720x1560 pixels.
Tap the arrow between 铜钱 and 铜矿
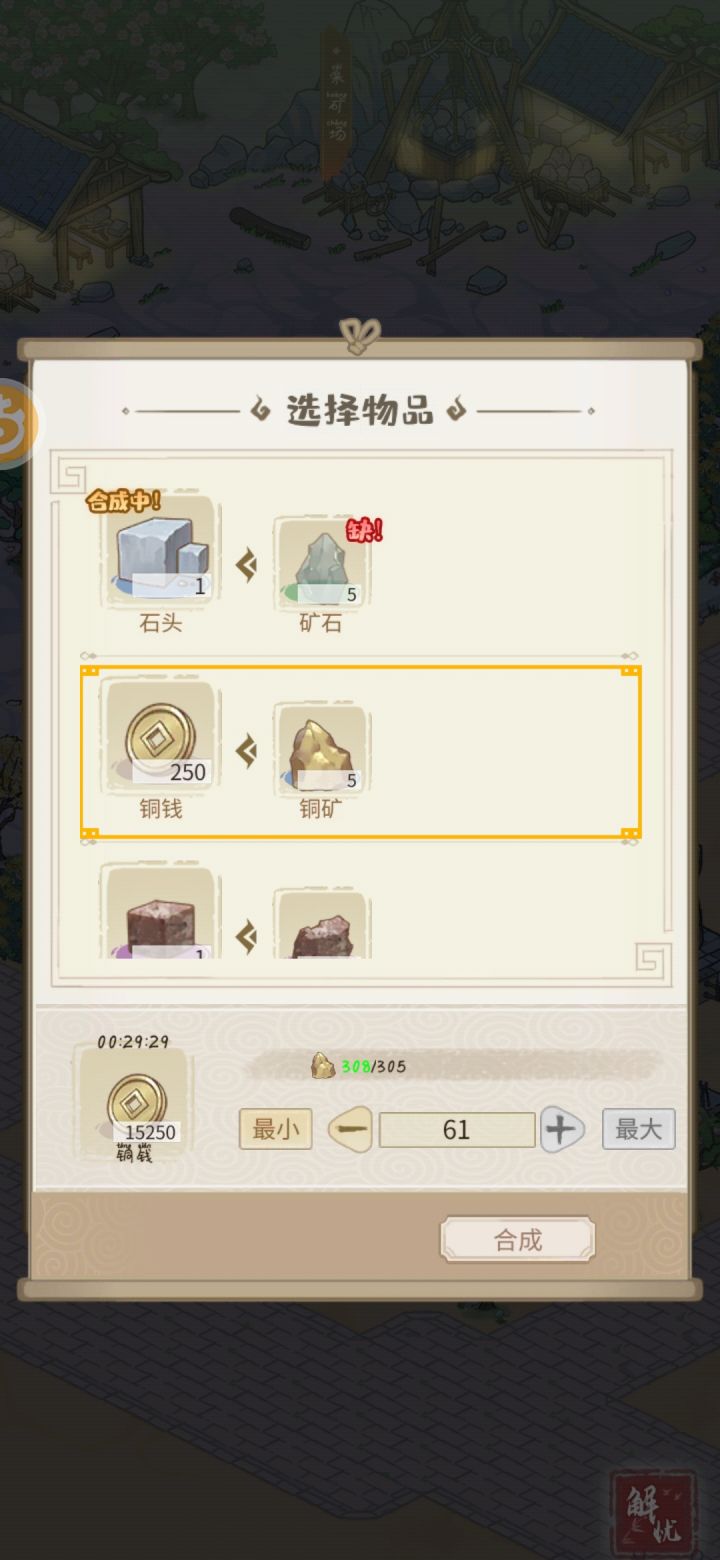(246, 750)
